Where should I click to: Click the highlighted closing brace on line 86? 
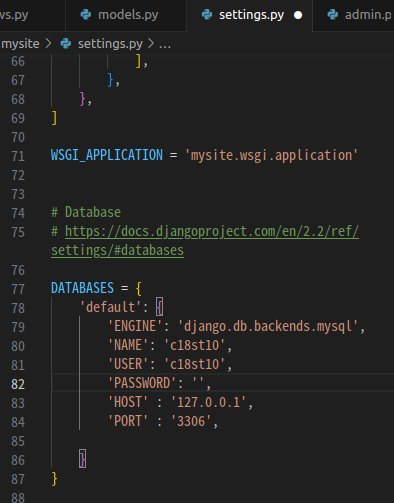click(x=83, y=459)
